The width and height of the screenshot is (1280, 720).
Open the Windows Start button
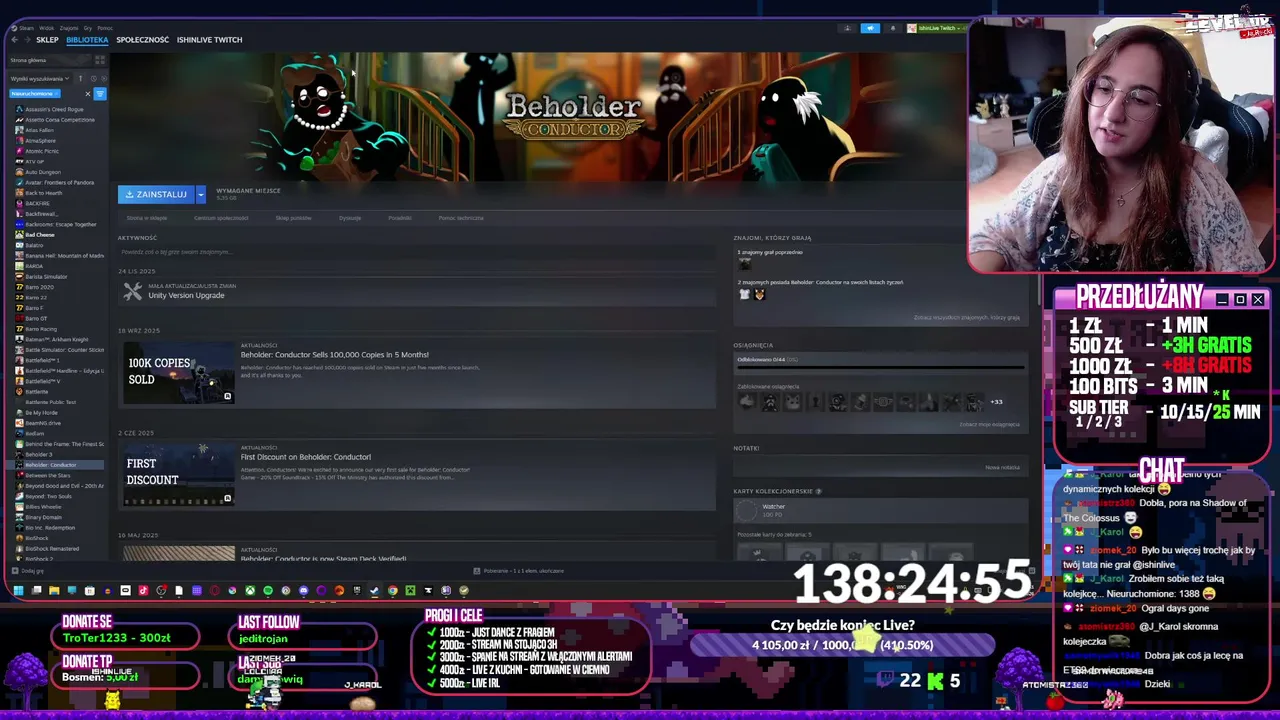point(18,591)
